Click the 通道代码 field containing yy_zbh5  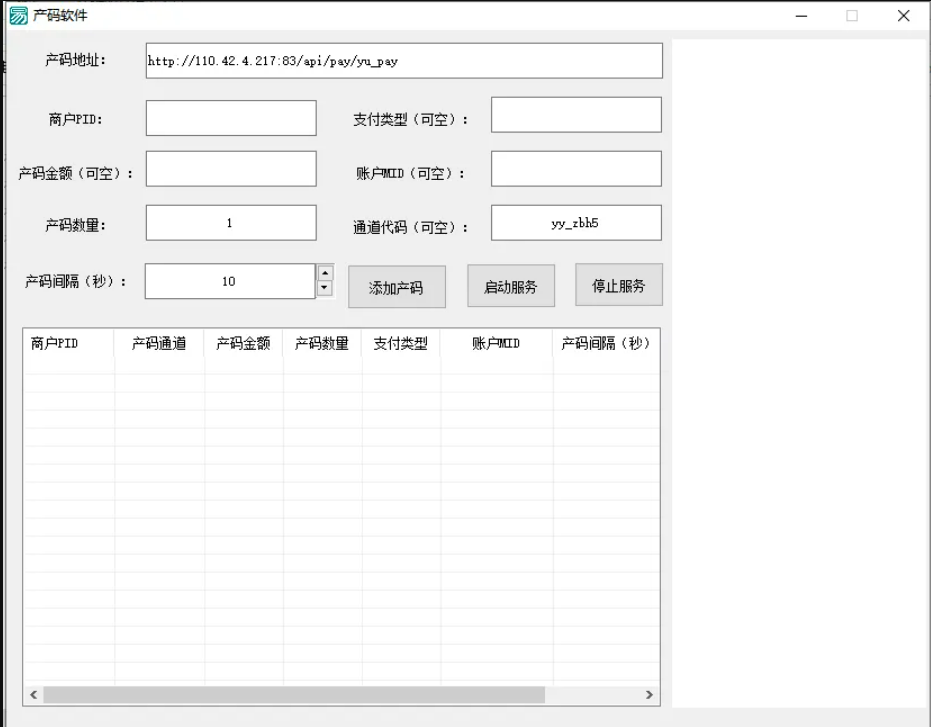pos(575,222)
